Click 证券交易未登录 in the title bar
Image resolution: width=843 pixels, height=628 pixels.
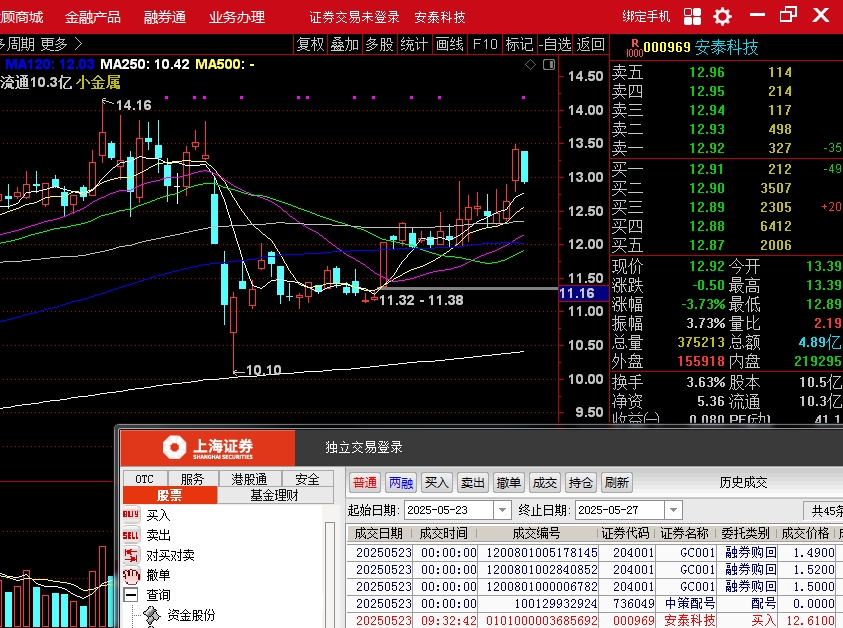pyautogui.click(x=354, y=17)
